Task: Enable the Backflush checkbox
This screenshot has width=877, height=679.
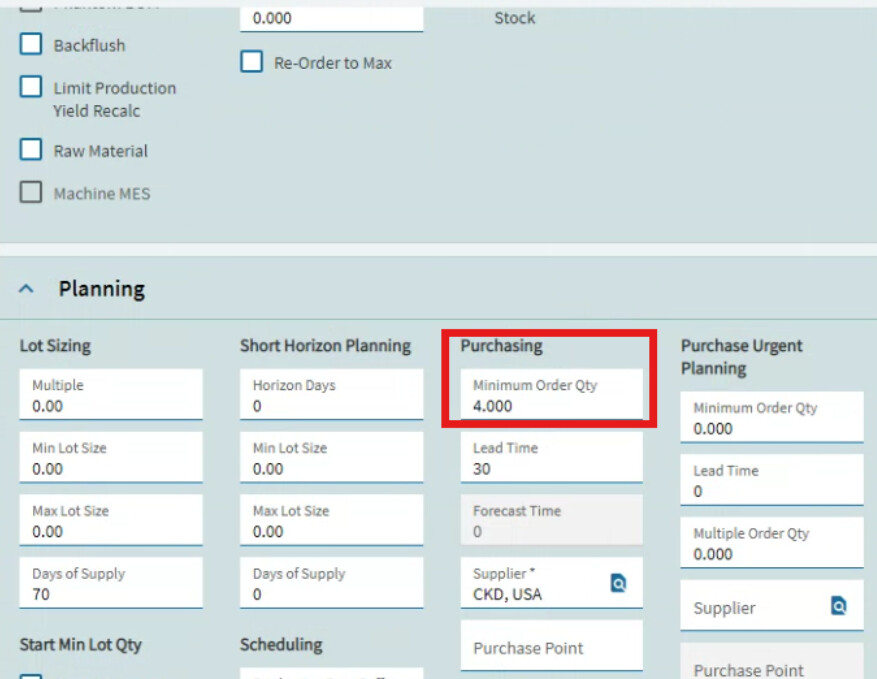Action: pyautogui.click(x=31, y=44)
